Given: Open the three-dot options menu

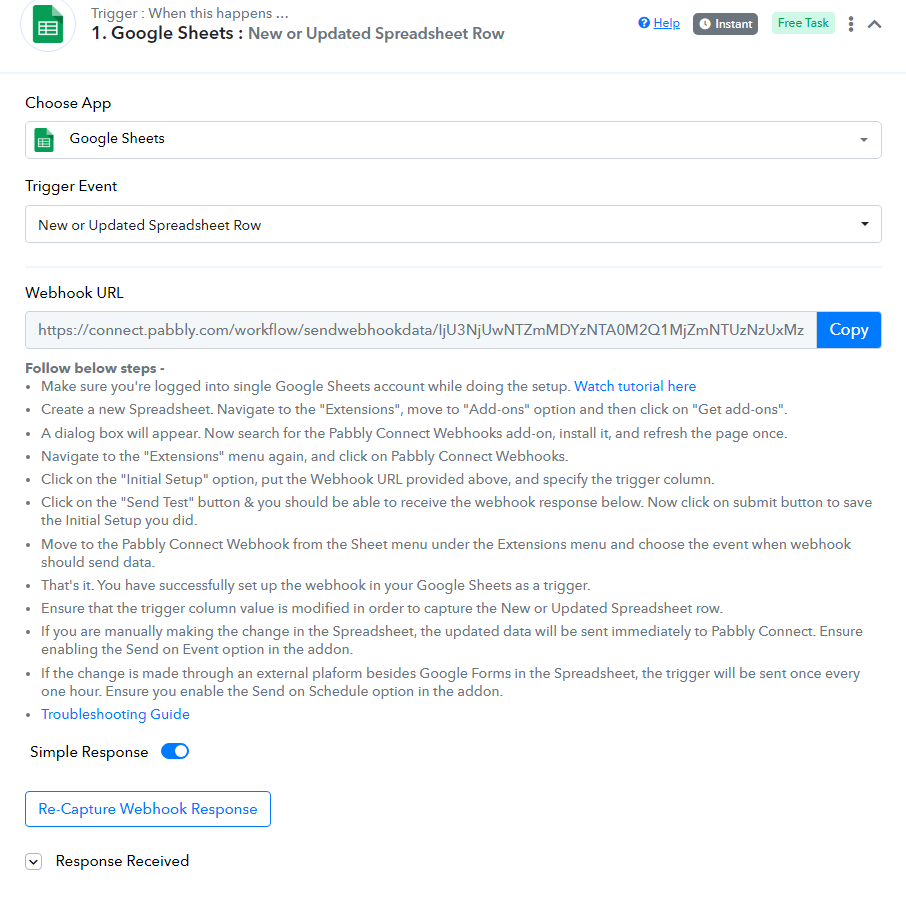Looking at the screenshot, I should click(850, 24).
